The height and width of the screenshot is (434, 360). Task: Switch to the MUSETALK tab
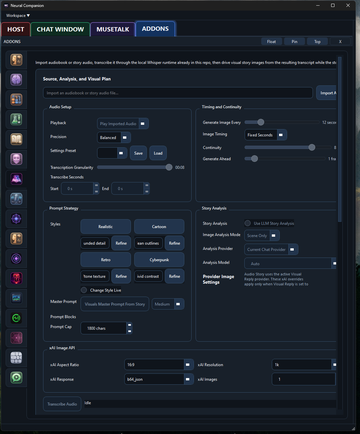113,29
